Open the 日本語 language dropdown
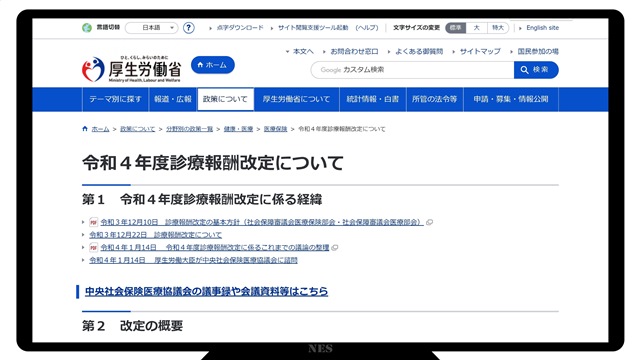This screenshot has height=360, width=640. tap(151, 28)
